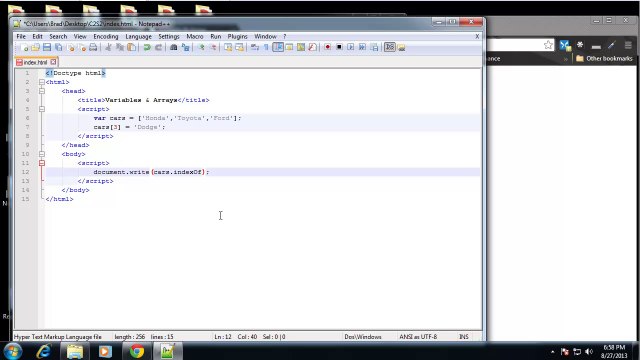
Task: Click the Zoom In toolbar icon
Action: point(201,47)
